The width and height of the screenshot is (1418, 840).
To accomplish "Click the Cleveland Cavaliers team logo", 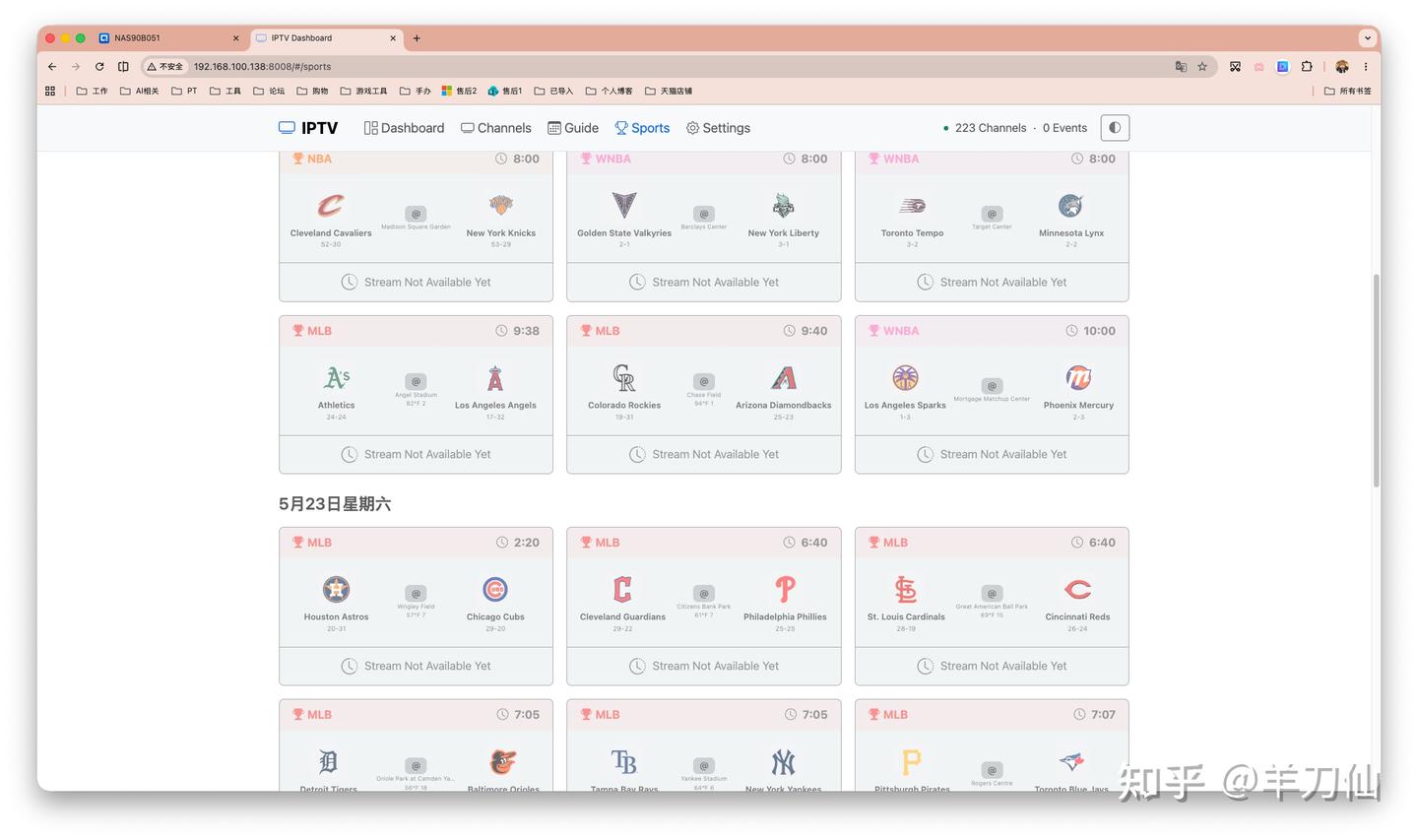I will 331,205.
